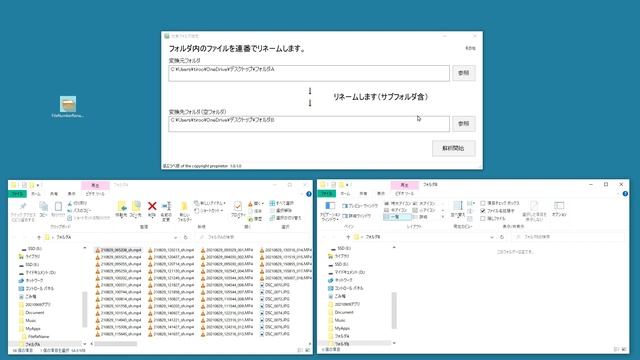The width and height of the screenshot is (640, 360).
Task: Click Move to icon in Folder A ribbon
Action: coord(122,206)
